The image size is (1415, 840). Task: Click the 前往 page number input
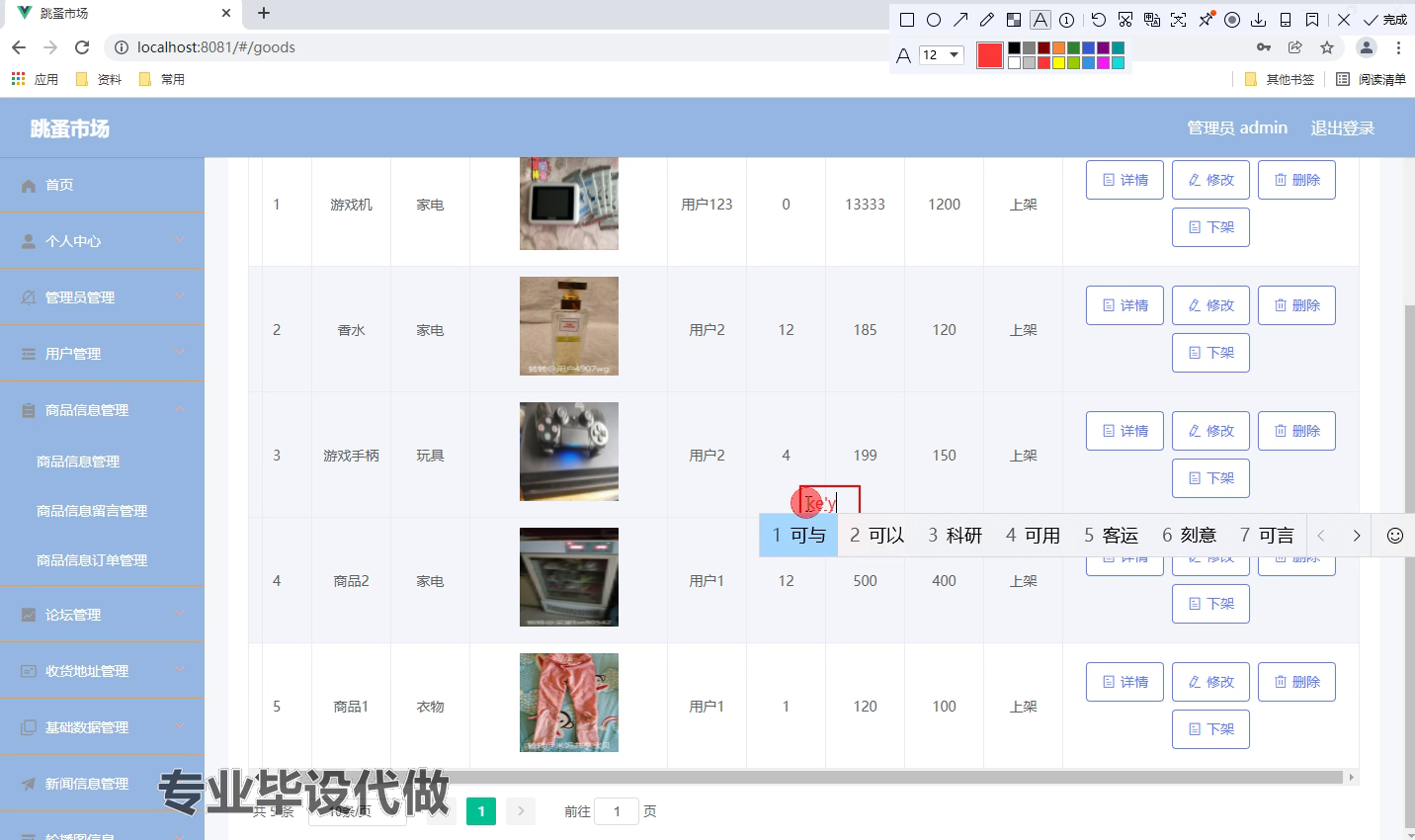[x=617, y=811]
